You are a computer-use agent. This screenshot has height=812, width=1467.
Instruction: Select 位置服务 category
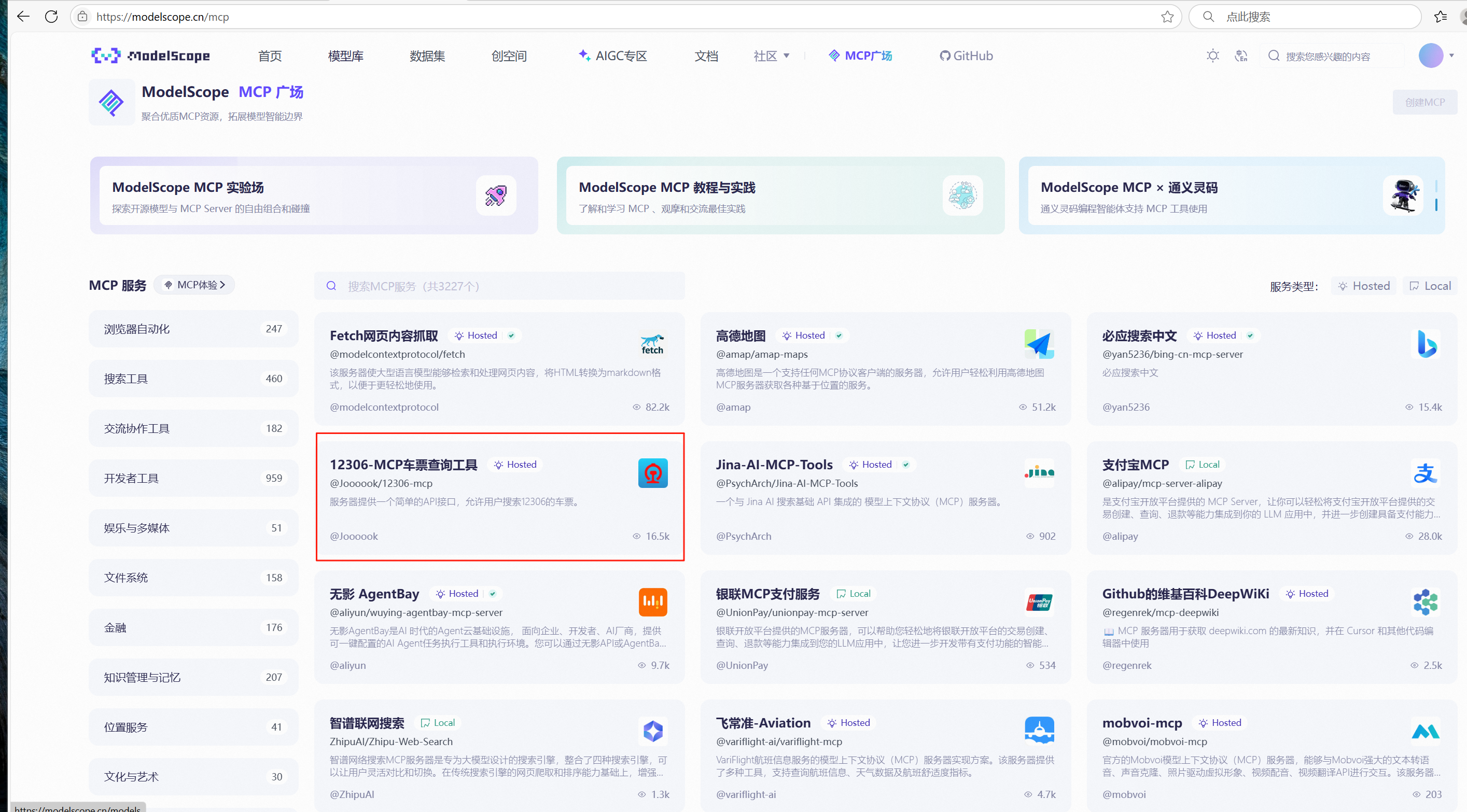pyautogui.click(x=193, y=727)
